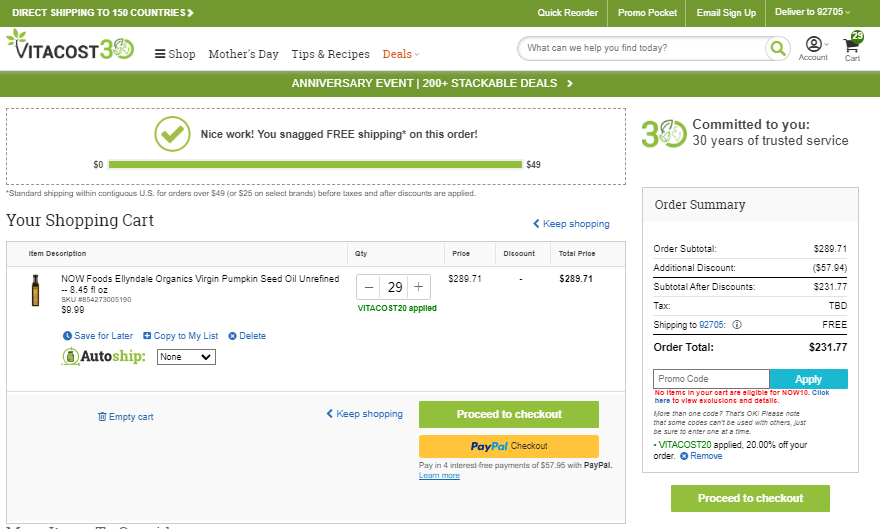The width and height of the screenshot is (880, 529).
Task: Click PayPal Learn more link
Action: 439,475
